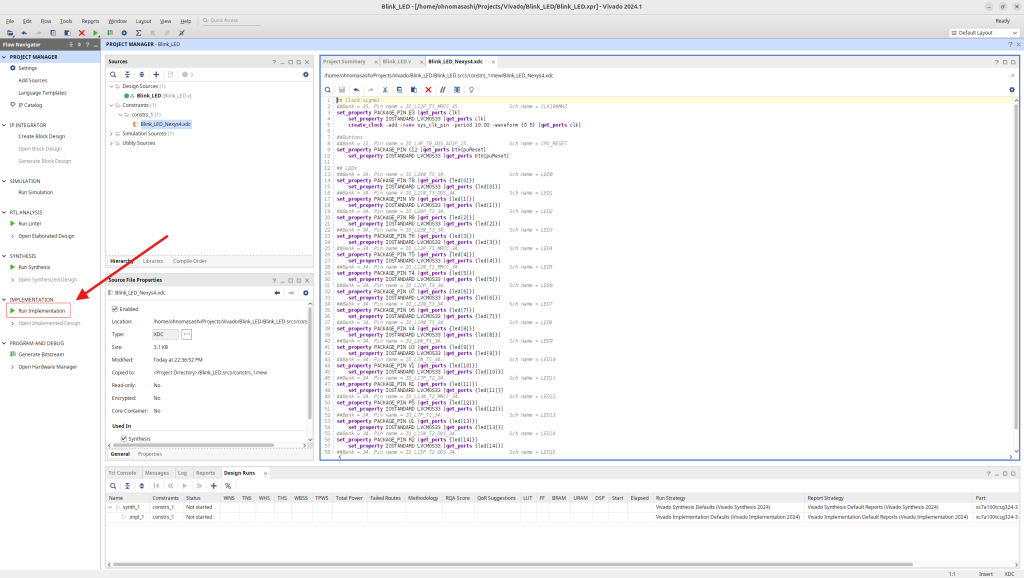Click the lightbulb icon in editor toolbar
1024x578 pixels.
pos(471,89)
